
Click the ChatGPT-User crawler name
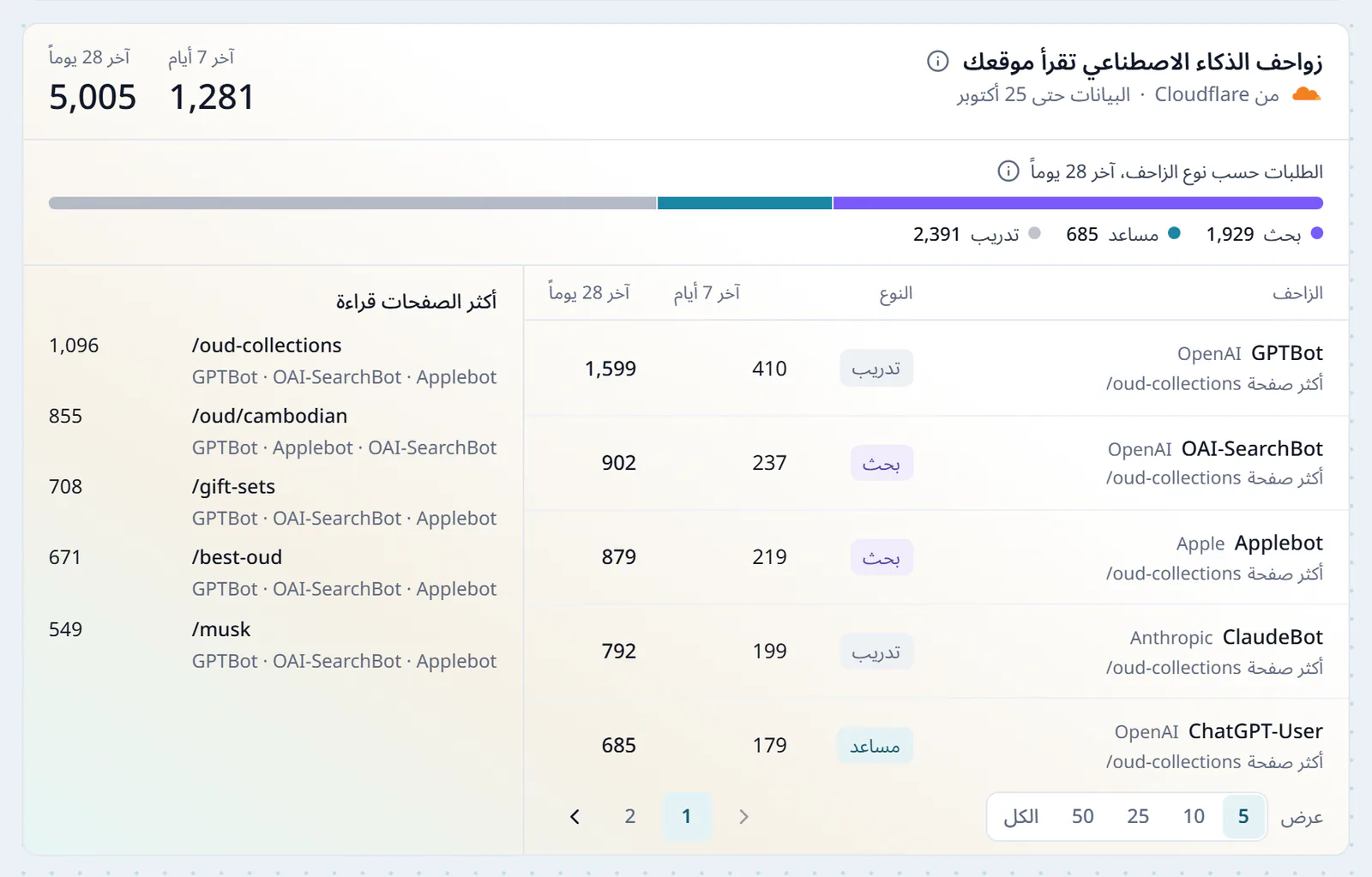(x=1255, y=731)
